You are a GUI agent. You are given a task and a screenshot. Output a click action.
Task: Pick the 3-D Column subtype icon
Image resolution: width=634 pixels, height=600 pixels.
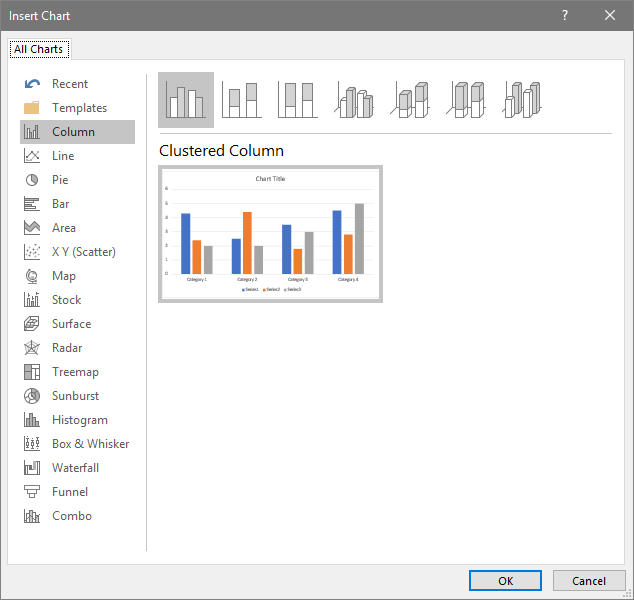[522, 100]
